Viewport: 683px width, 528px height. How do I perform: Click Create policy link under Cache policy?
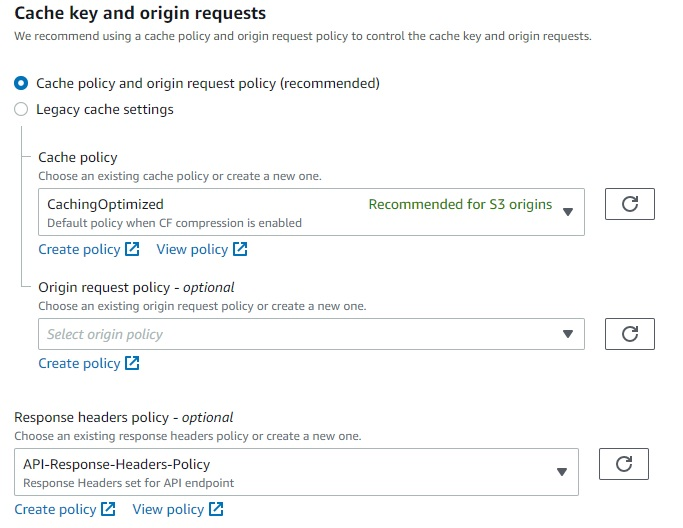point(79,249)
